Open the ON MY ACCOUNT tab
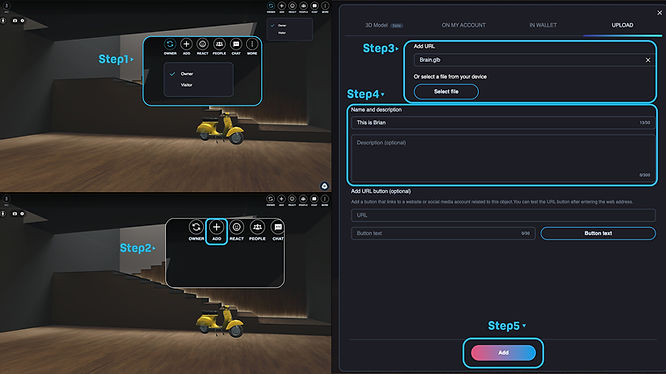This screenshot has height=374, width=666. point(463,25)
